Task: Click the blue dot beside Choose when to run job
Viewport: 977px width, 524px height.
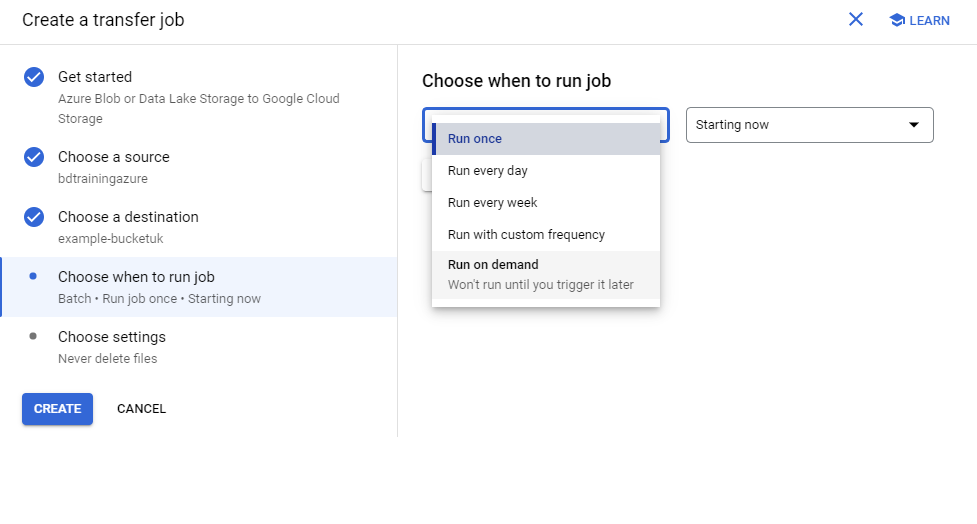Action: pos(33,276)
